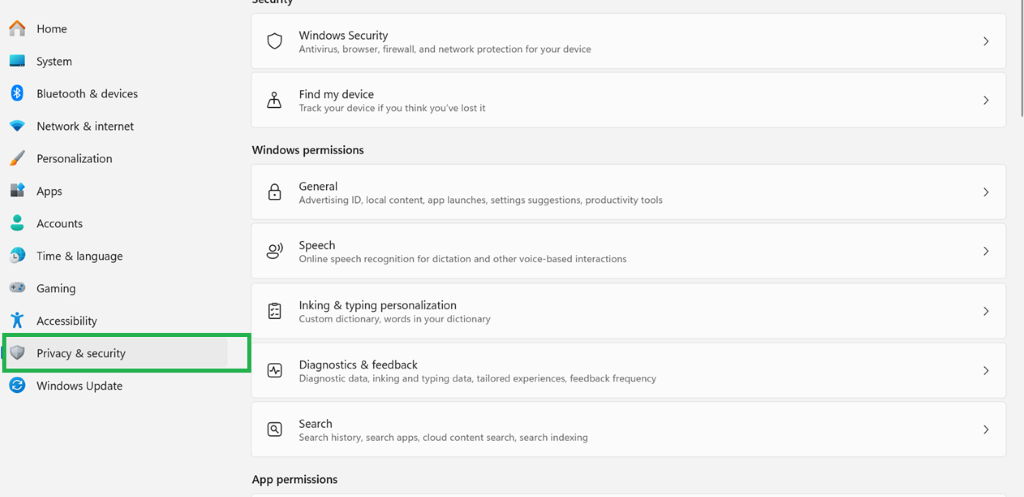1024x497 pixels.
Task: Open the Search permissions chevron arrow
Action: [x=986, y=430]
